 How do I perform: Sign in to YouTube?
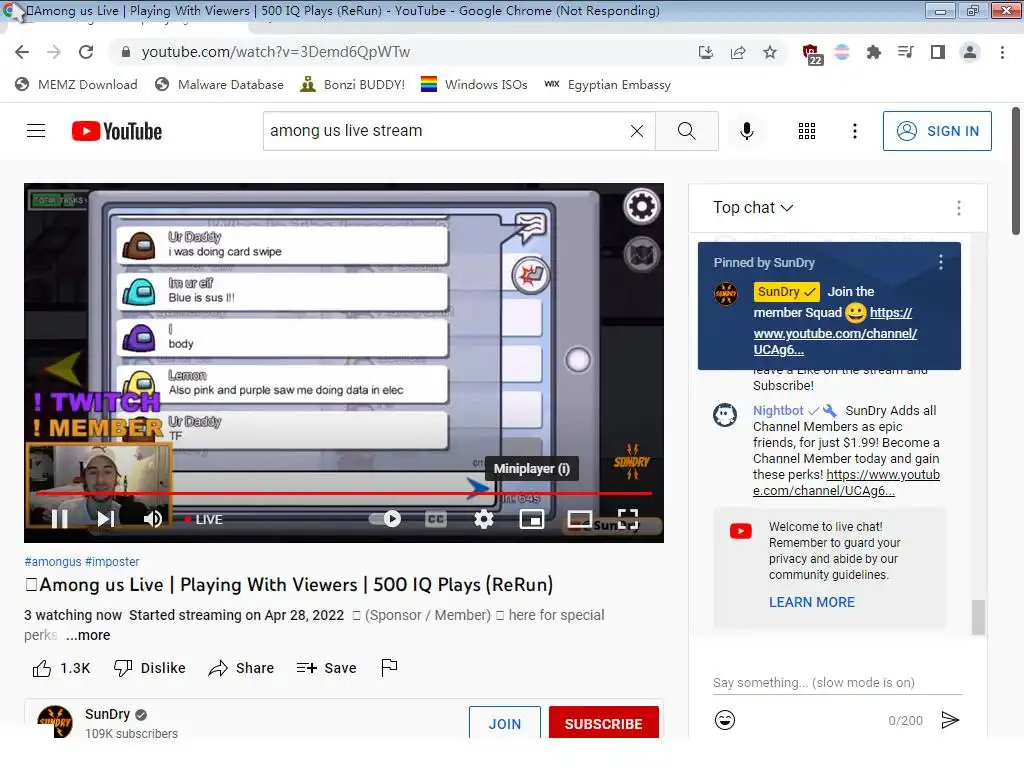tap(937, 131)
